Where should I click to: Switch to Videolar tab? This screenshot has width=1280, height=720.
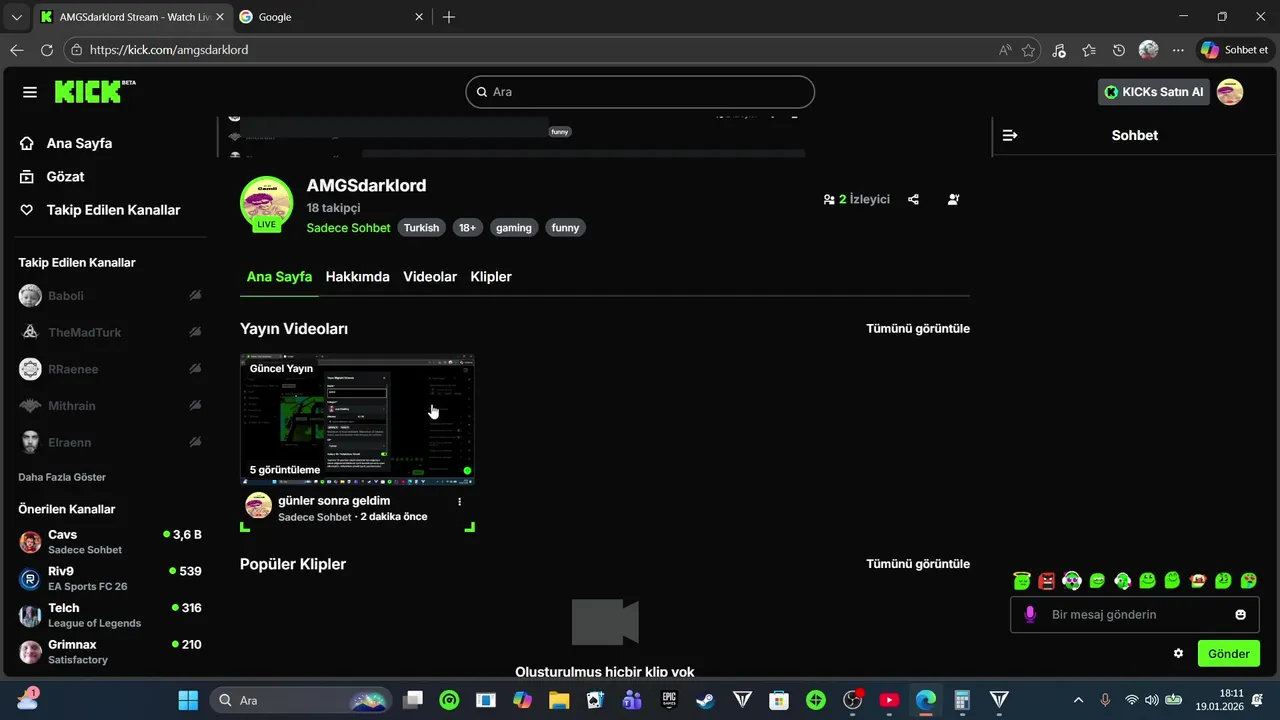coord(430,277)
